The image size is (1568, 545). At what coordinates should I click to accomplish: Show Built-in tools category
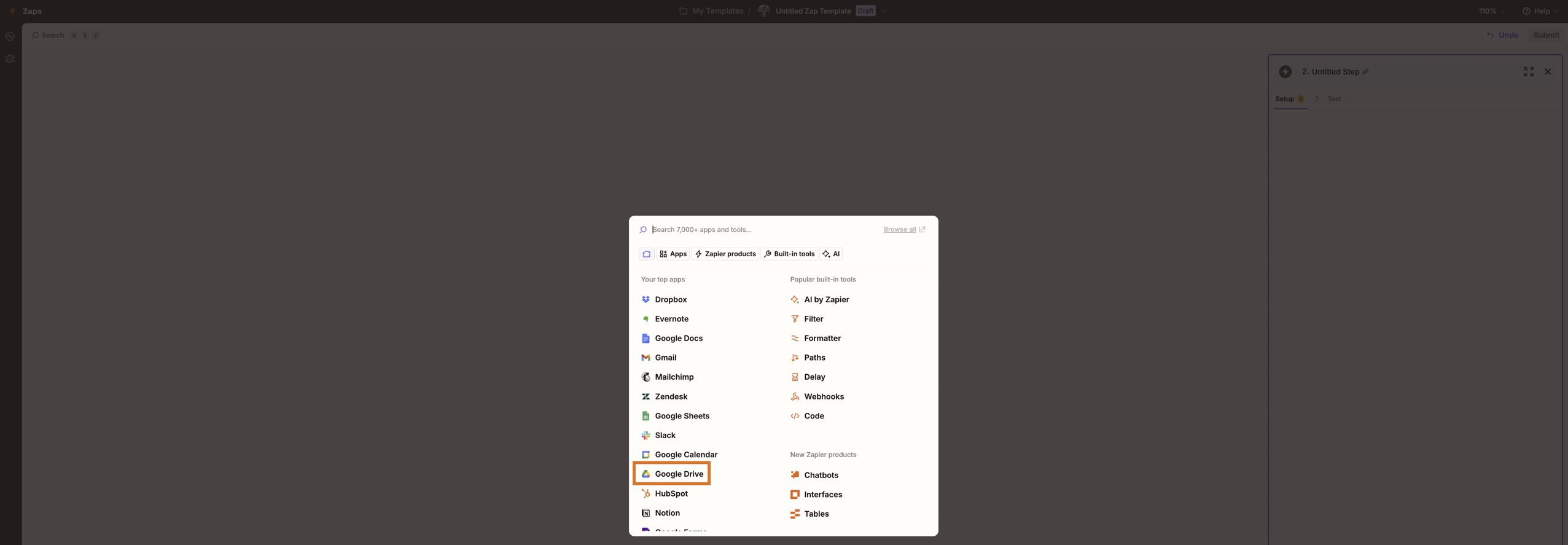[789, 254]
